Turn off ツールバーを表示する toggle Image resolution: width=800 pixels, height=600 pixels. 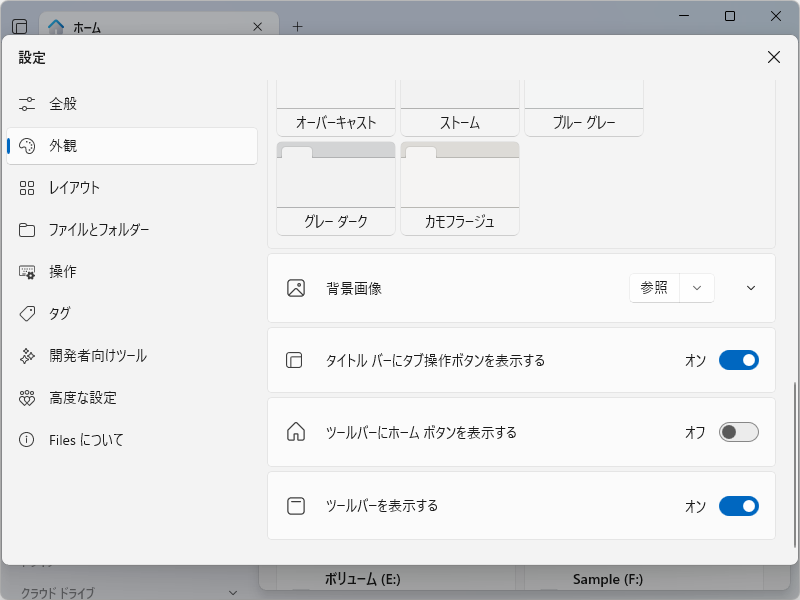click(x=738, y=506)
